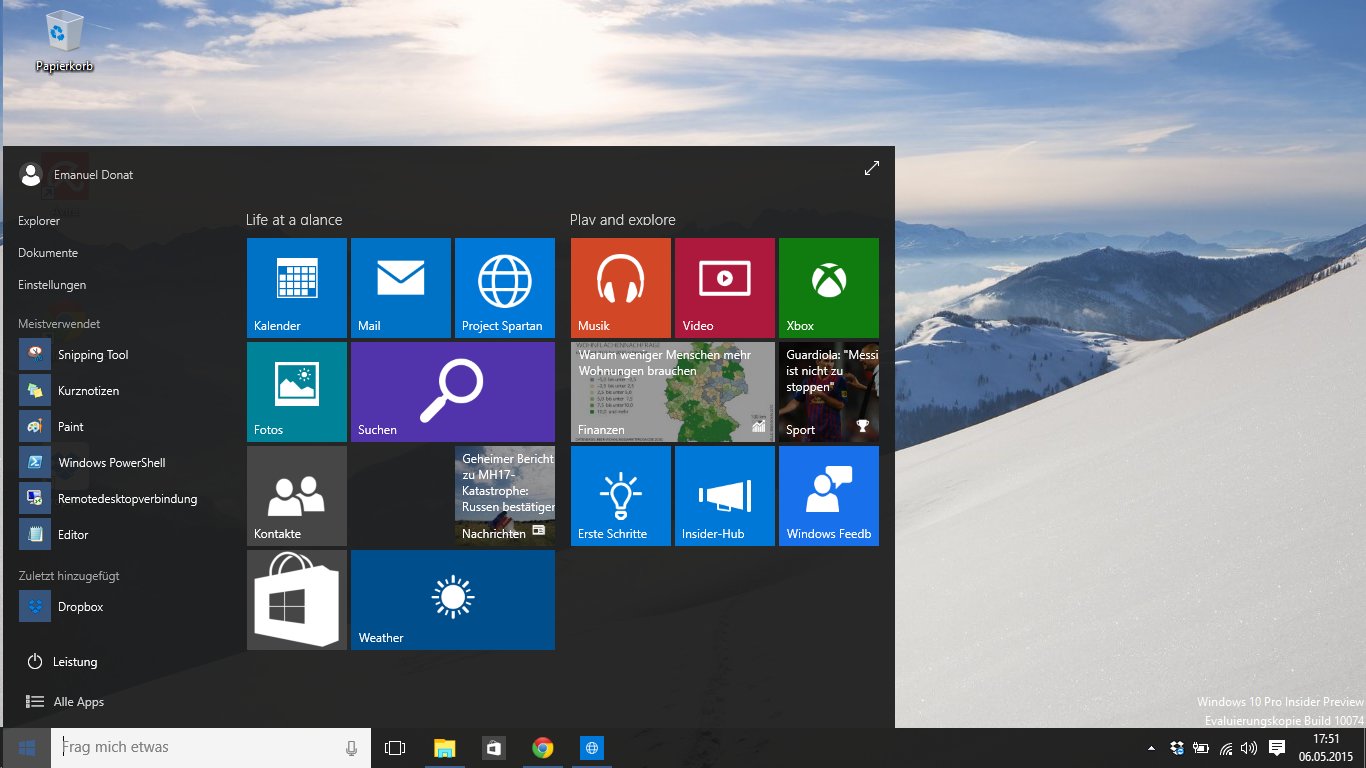Image resolution: width=1366 pixels, height=768 pixels.
Task: Open volume control tray icon
Action: click(x=1249, y=748)
